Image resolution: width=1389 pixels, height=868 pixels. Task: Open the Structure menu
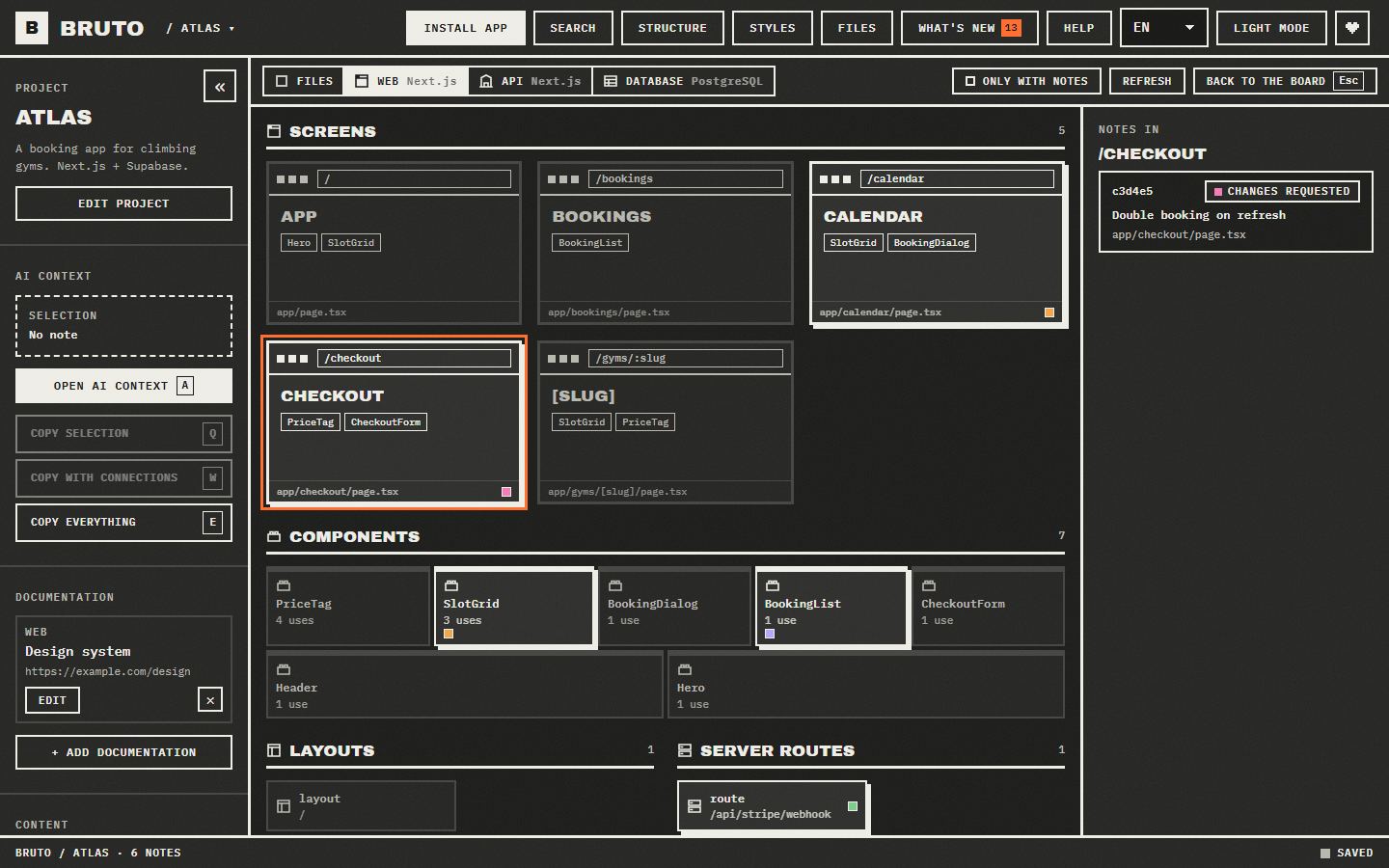point(672,28)
